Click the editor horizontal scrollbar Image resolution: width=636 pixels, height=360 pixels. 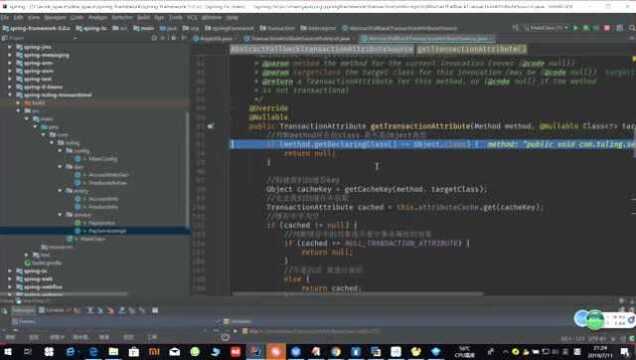coord(357,294)
